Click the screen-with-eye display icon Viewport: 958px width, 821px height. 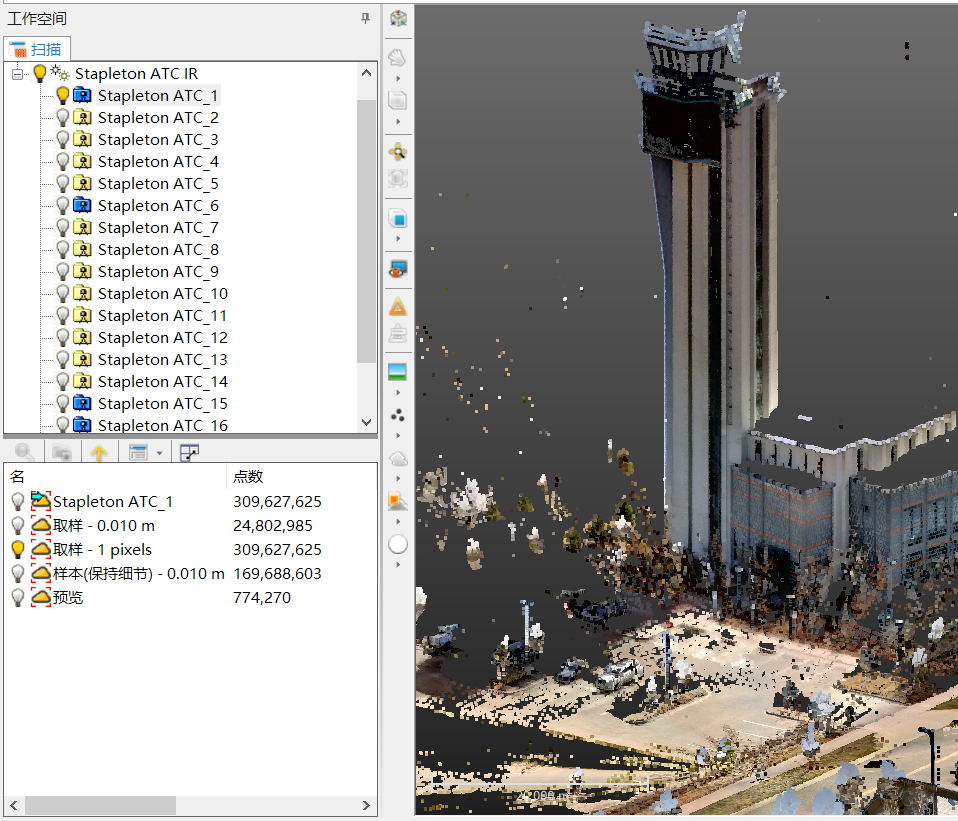[x=397, y=268]
